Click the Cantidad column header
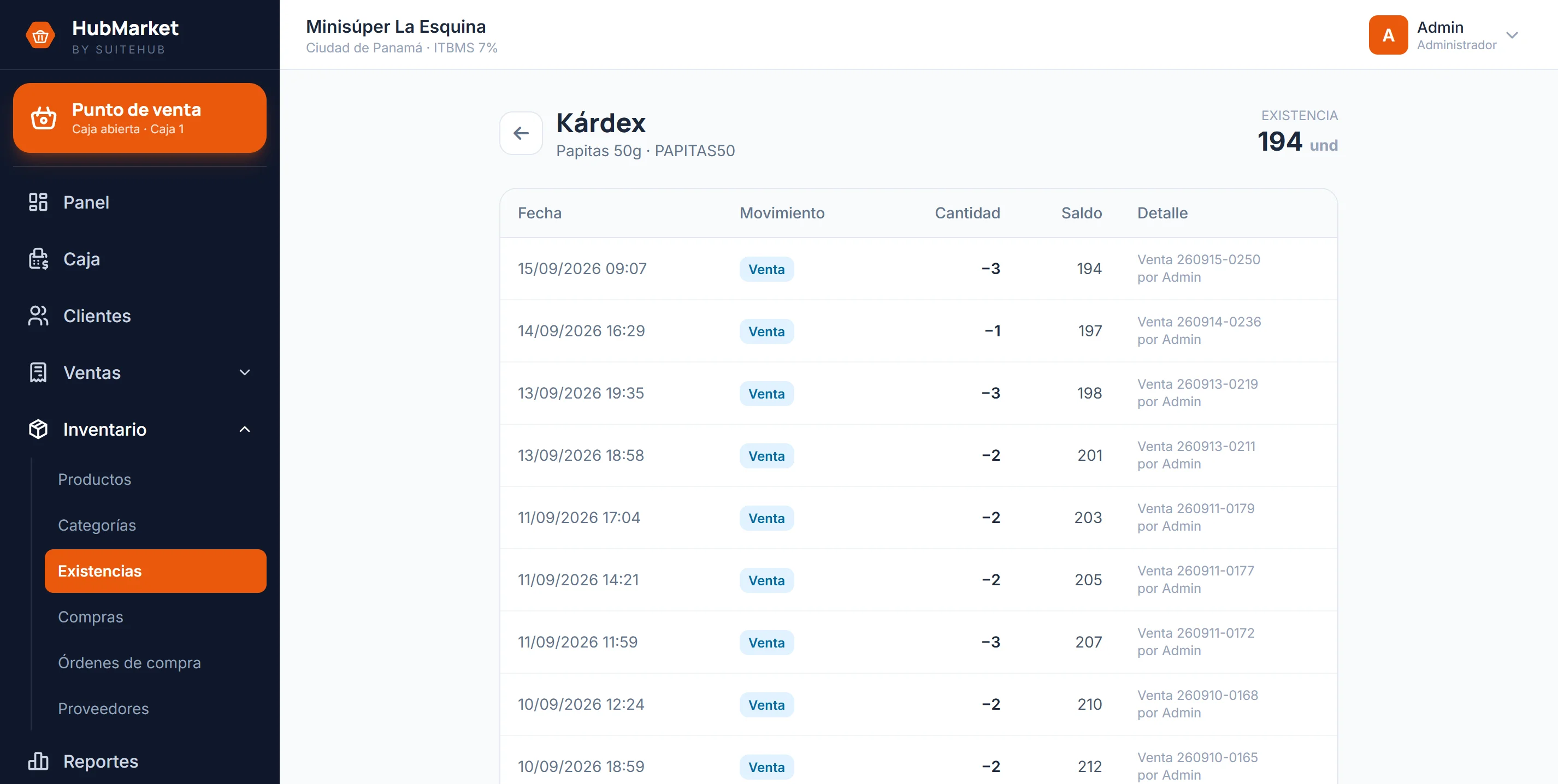This screenshot has height=784, width=1558. point(967,213)
